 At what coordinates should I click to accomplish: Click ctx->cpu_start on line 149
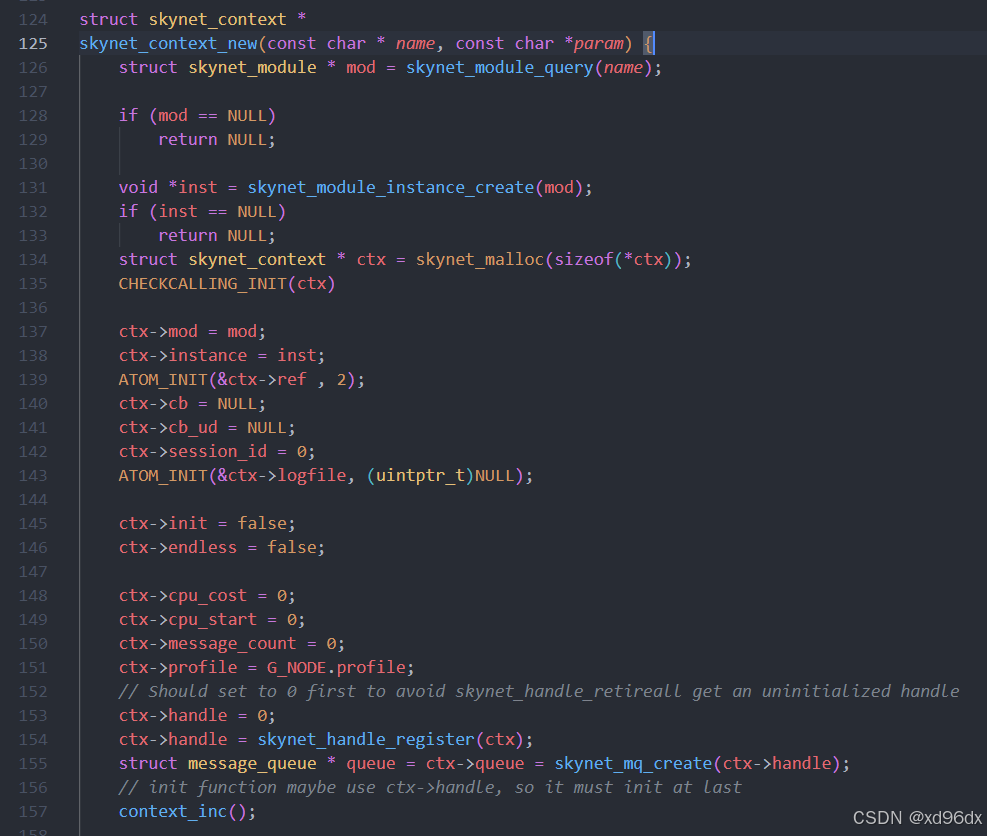[x=188, y=619]
